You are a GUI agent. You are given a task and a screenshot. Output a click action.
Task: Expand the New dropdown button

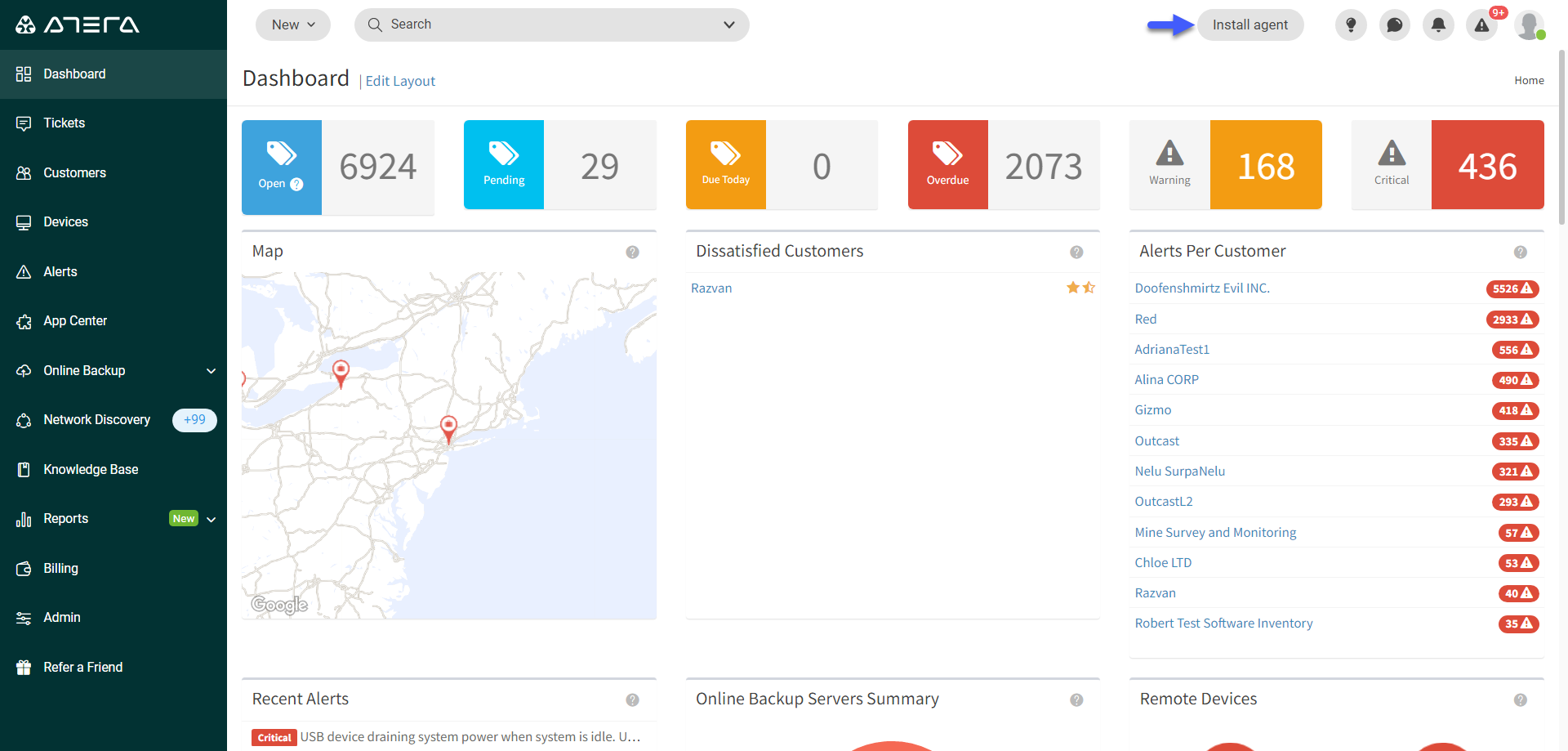[293, 25]
